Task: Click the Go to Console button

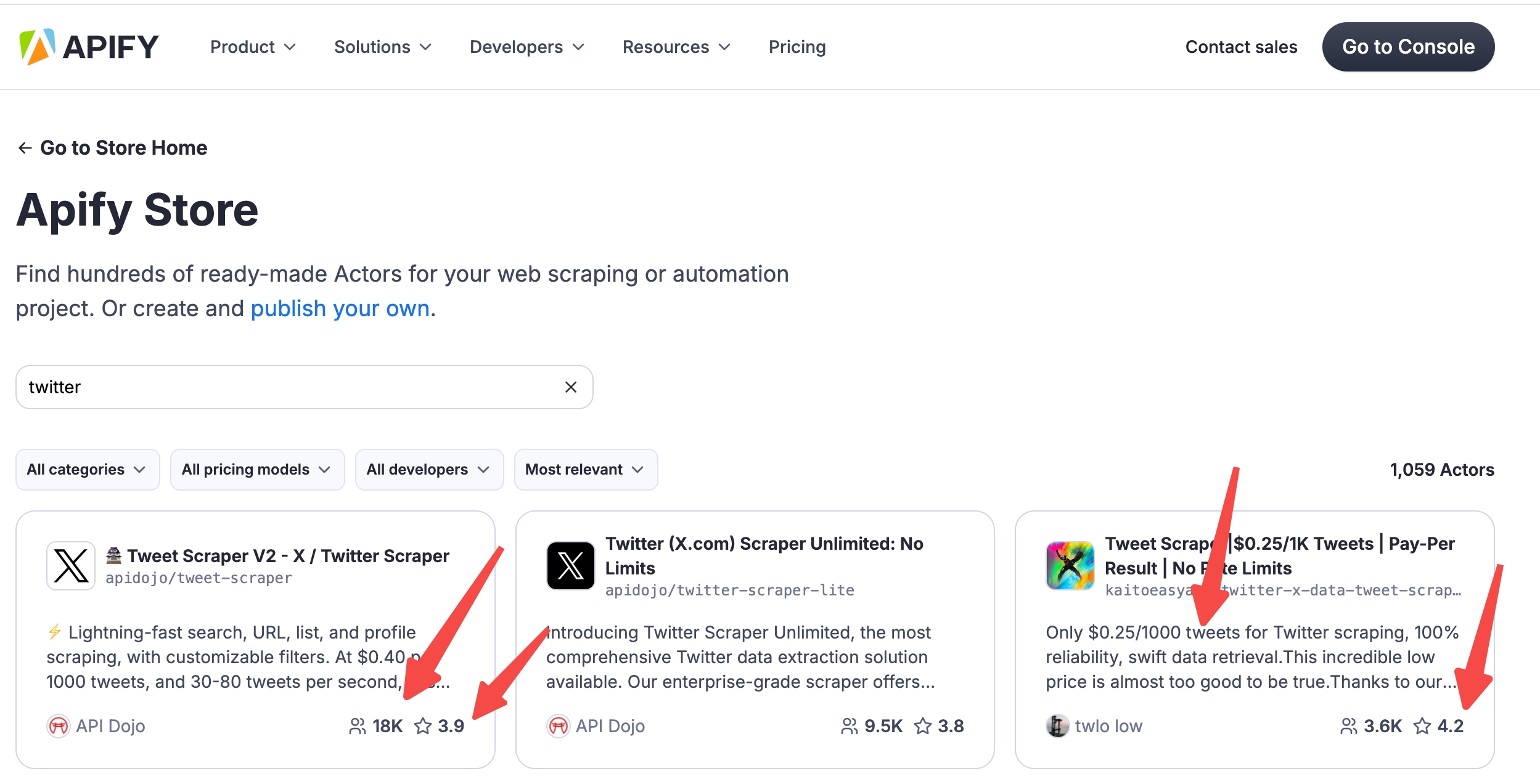Action: [x=1408, y=47]
